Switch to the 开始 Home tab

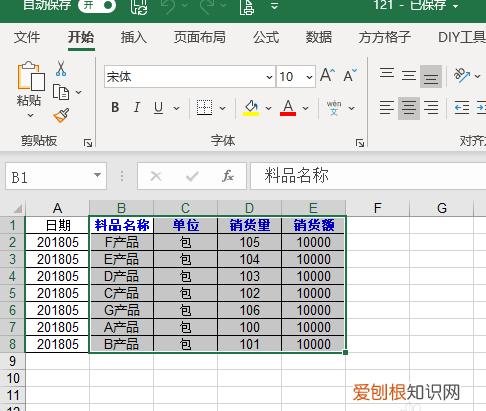point(81,37)
